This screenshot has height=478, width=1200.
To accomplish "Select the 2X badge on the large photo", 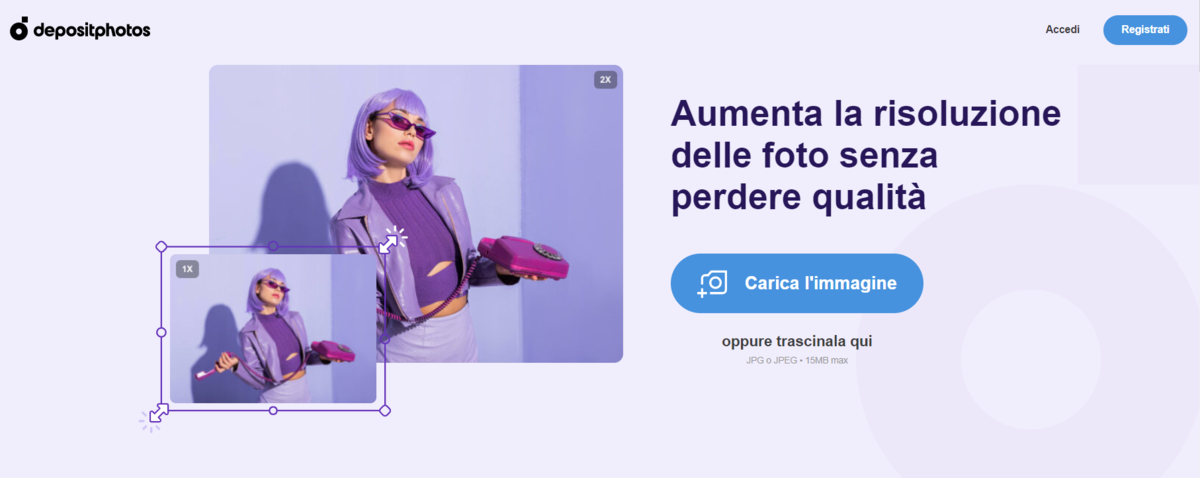I will pyautogui.click(x=605, y=79).
